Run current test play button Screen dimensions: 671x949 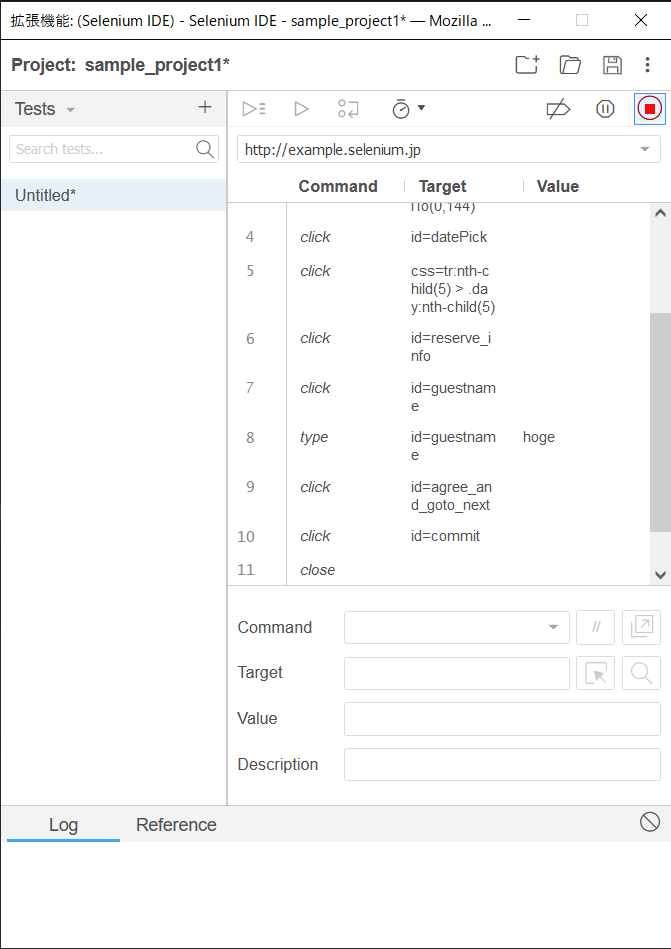(301, 109)
